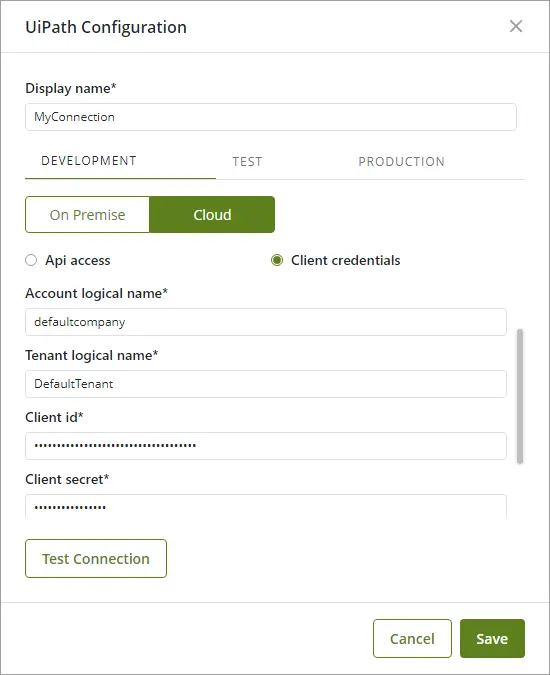Edit the Display name field
The height and width of the screenshot is (675, 550).
tap(271, 117)
